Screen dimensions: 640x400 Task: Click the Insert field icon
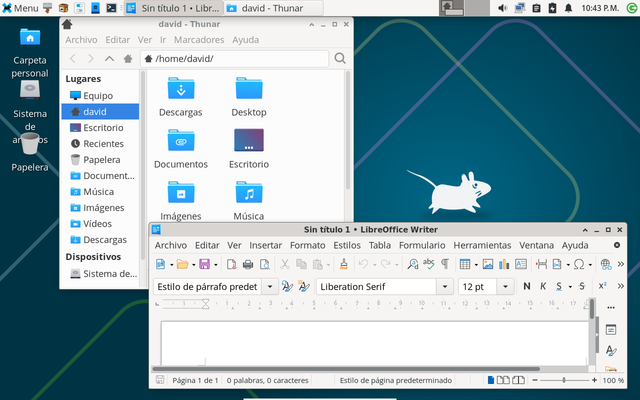tap(557, 264)
